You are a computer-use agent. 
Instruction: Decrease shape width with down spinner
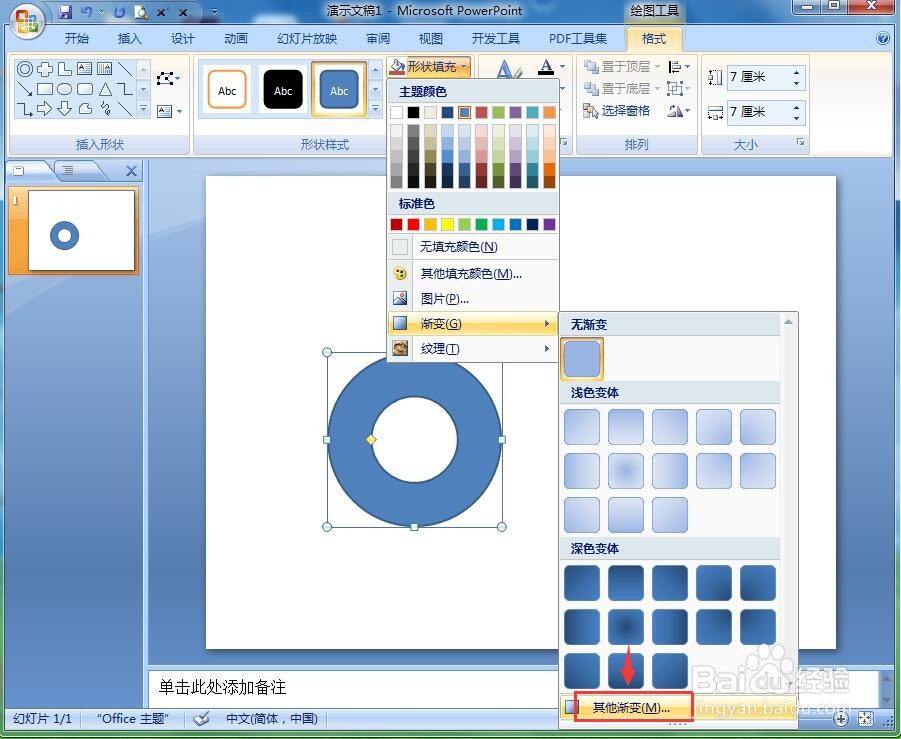[796, 117]
